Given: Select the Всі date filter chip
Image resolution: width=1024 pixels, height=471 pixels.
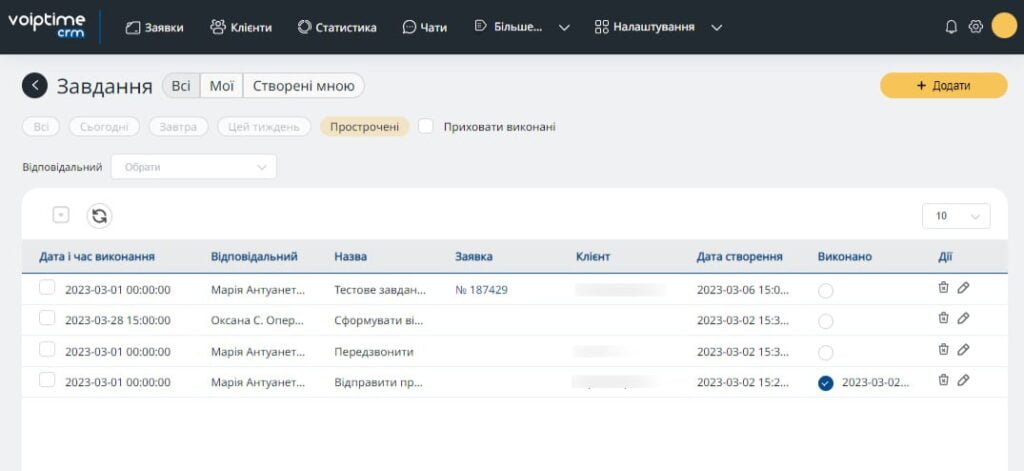Looking at the screenshot, I should tap(41, 127).
